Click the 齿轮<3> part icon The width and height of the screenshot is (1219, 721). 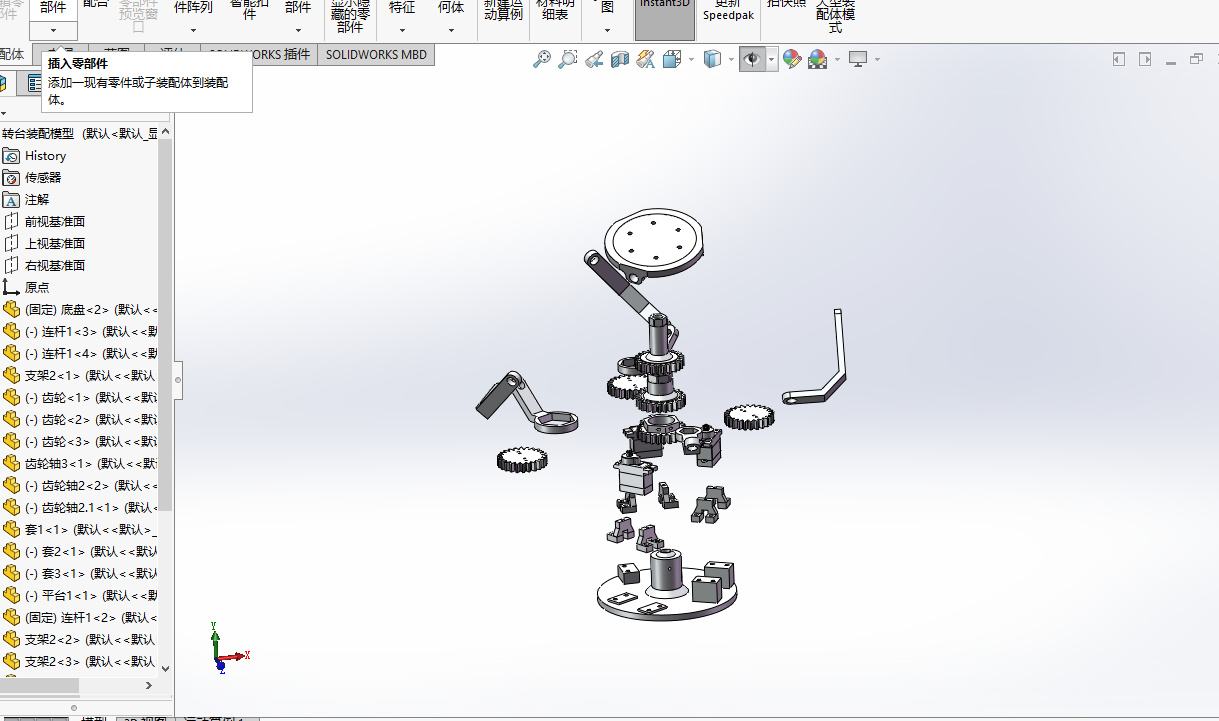(x=12, y=442)
